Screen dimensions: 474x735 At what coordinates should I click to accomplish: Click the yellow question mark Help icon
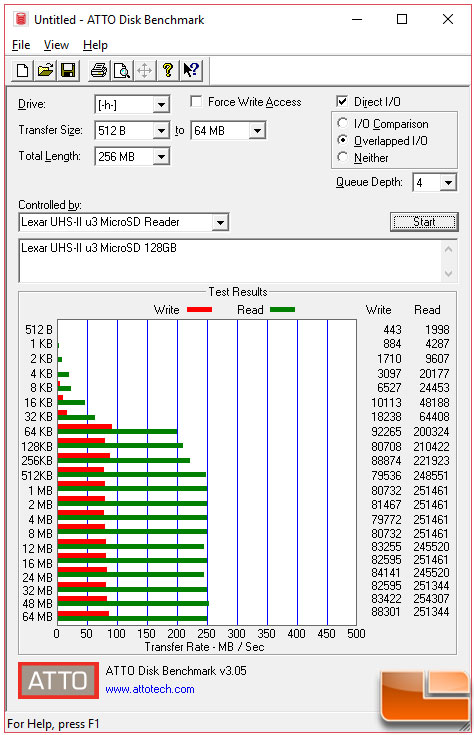click(x=168, y=70)
